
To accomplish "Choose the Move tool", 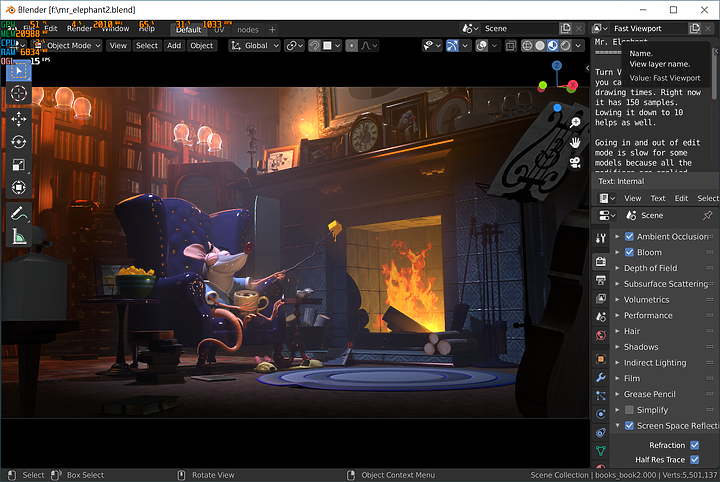I will pos(19,119).
